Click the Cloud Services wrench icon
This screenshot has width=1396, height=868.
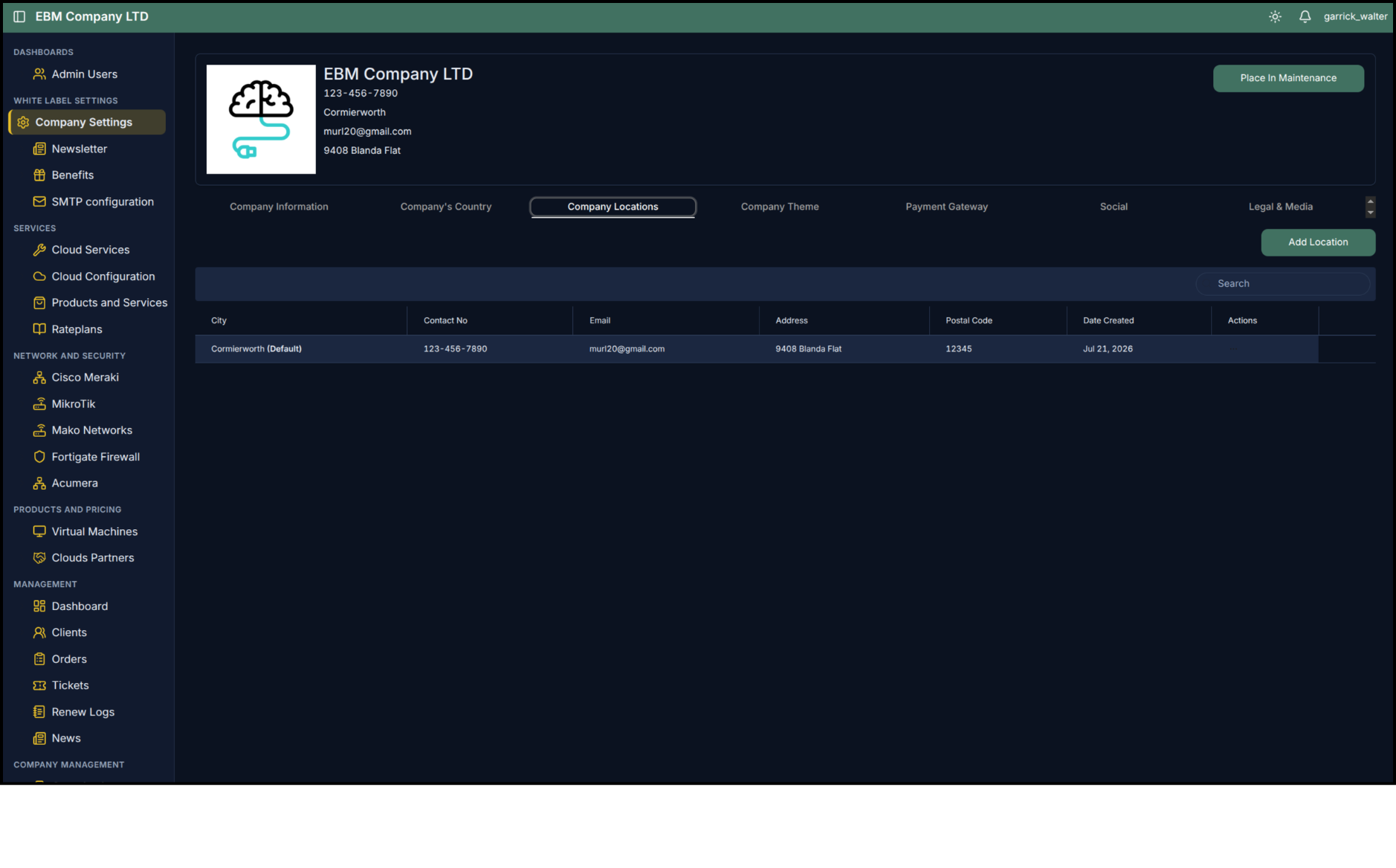(x=39, y=250)
